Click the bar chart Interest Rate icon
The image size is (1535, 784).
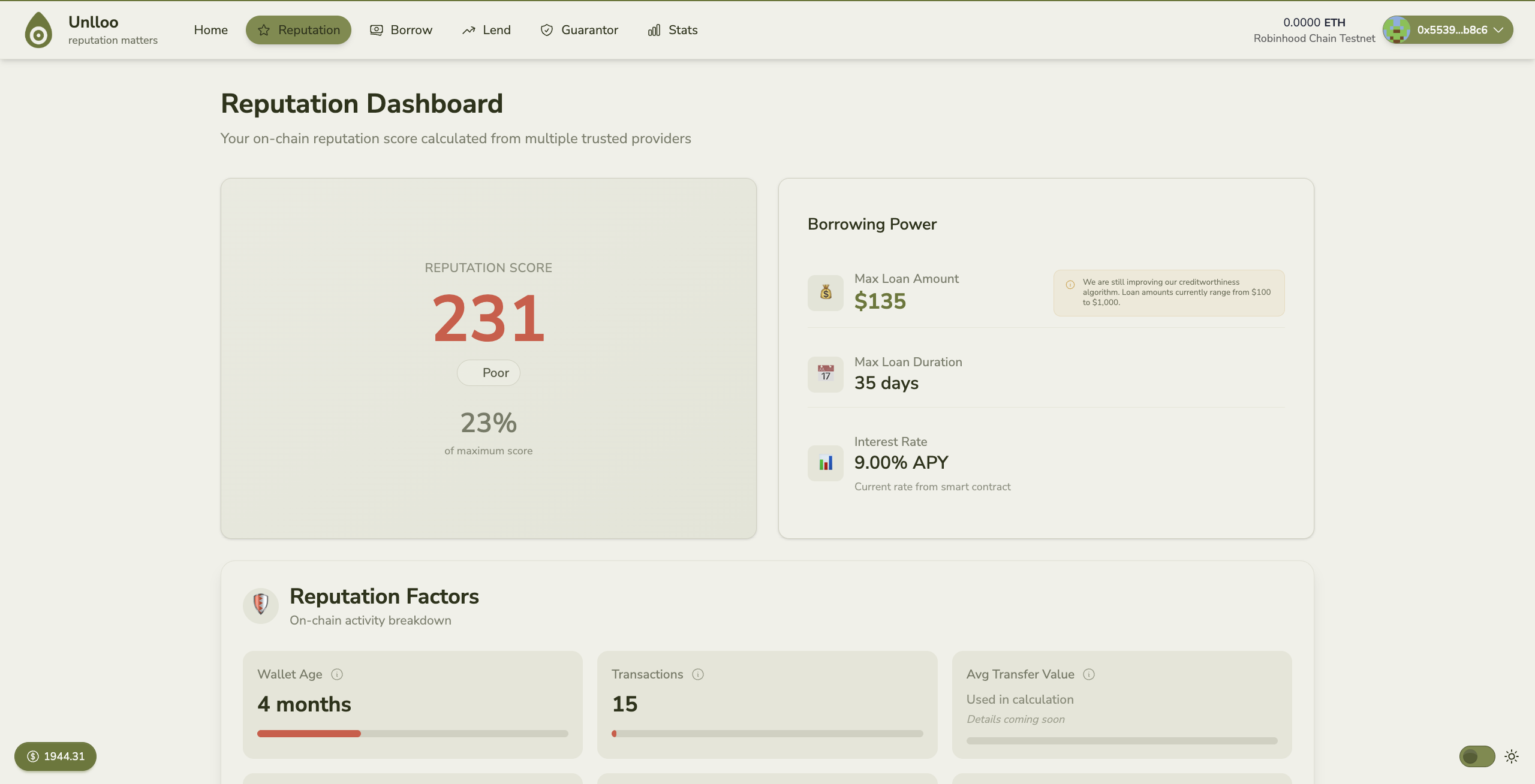pyautogui.click(x=826, y=463)
